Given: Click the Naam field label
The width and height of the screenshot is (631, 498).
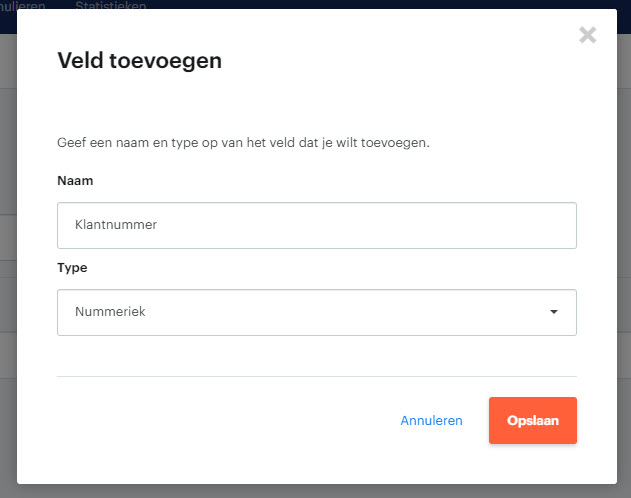Looking at the screenshot, I should [x=75, y=181].
